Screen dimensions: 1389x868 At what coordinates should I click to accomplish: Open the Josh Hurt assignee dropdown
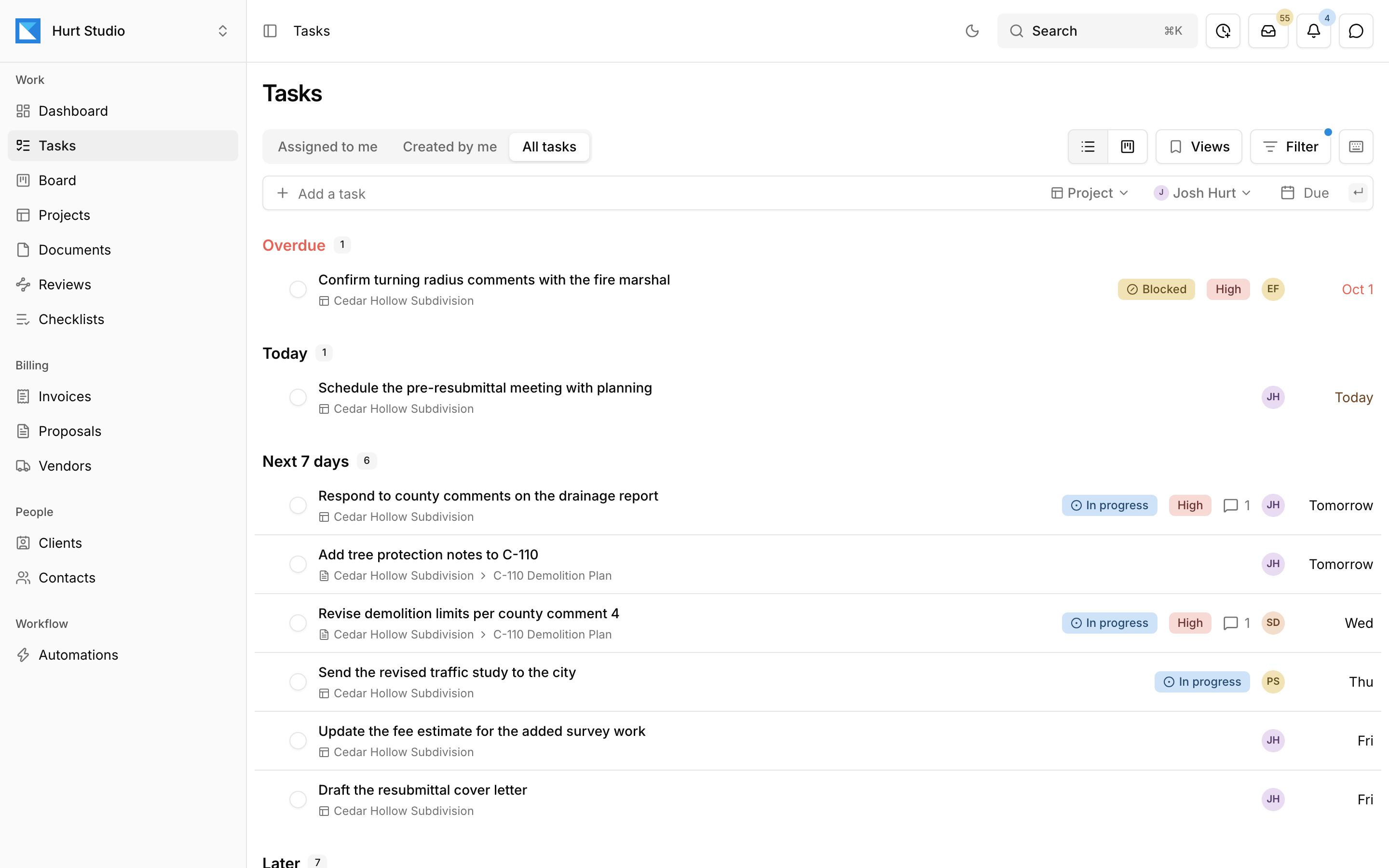(x=1202, y=193)
